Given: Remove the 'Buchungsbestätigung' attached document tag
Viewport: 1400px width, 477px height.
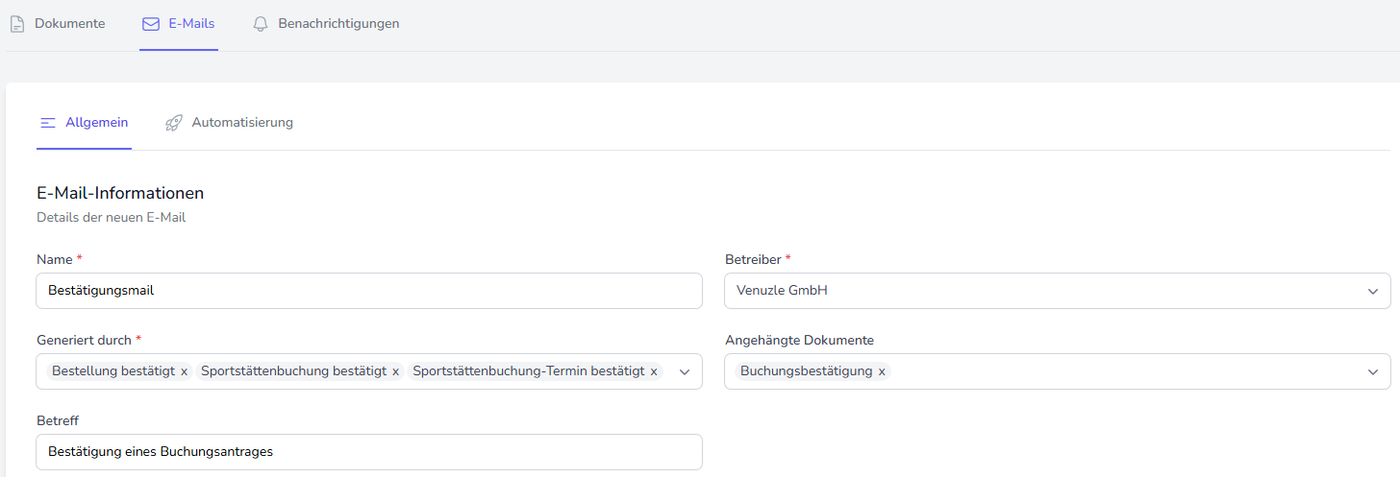Looking at the screenshot, I should point(882,372).
